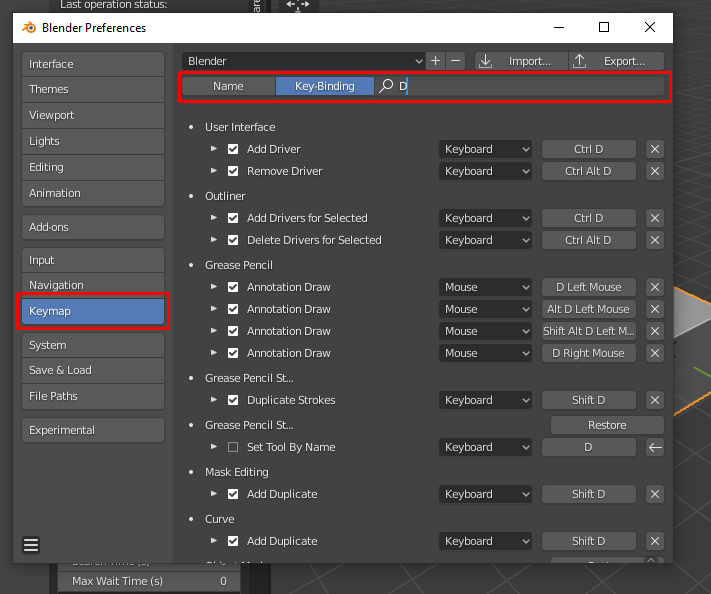Open Add Driver Keyboard type dropdown

[485, 149]
